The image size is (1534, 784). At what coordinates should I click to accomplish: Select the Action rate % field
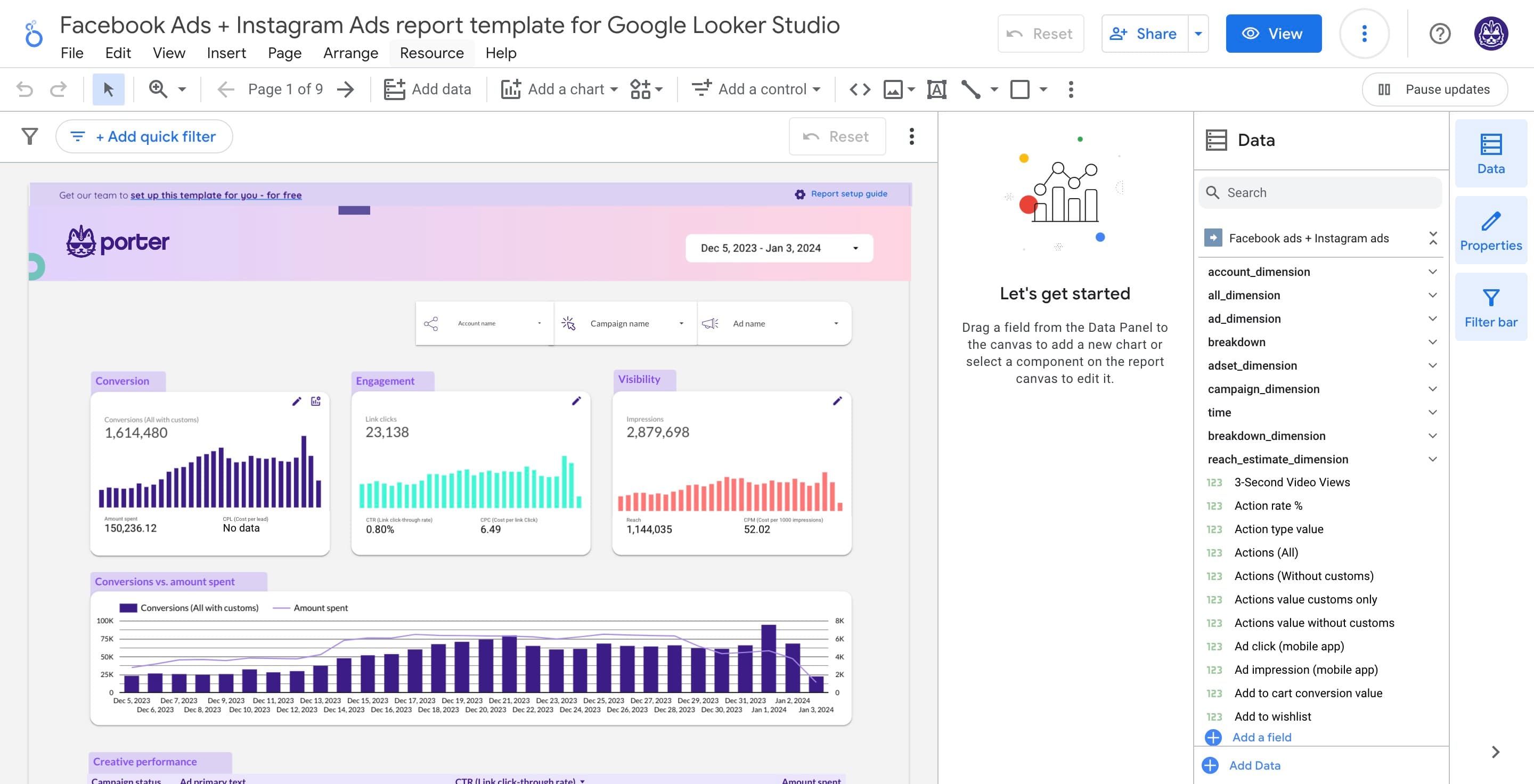point(1268,505)
